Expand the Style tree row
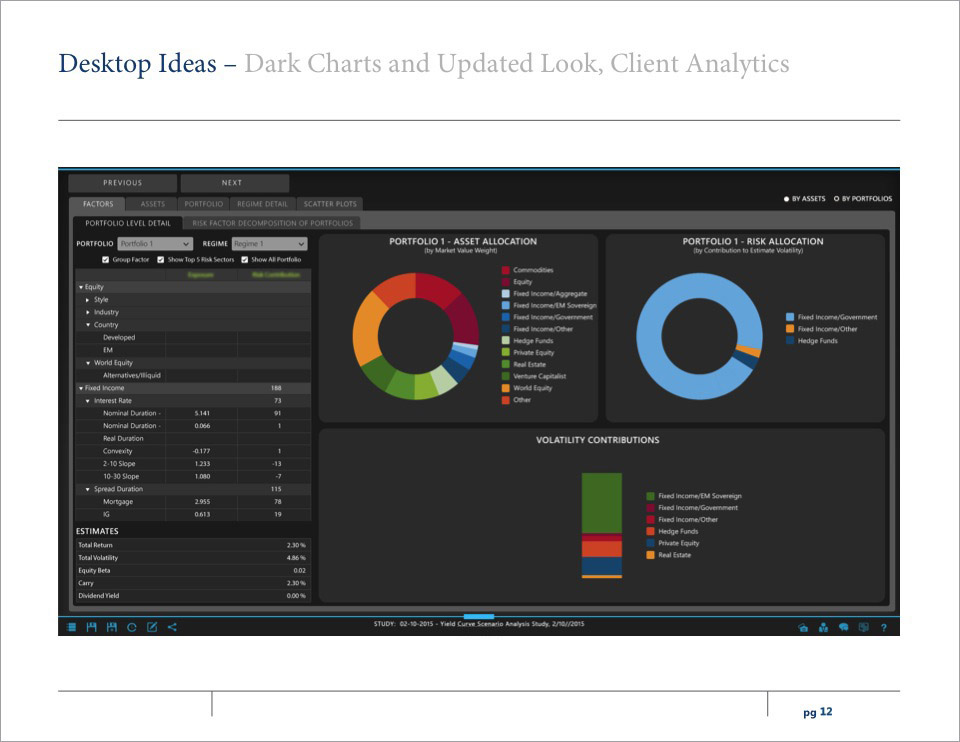The height and width of the screenshot is (742, 960). click(88, 300)
